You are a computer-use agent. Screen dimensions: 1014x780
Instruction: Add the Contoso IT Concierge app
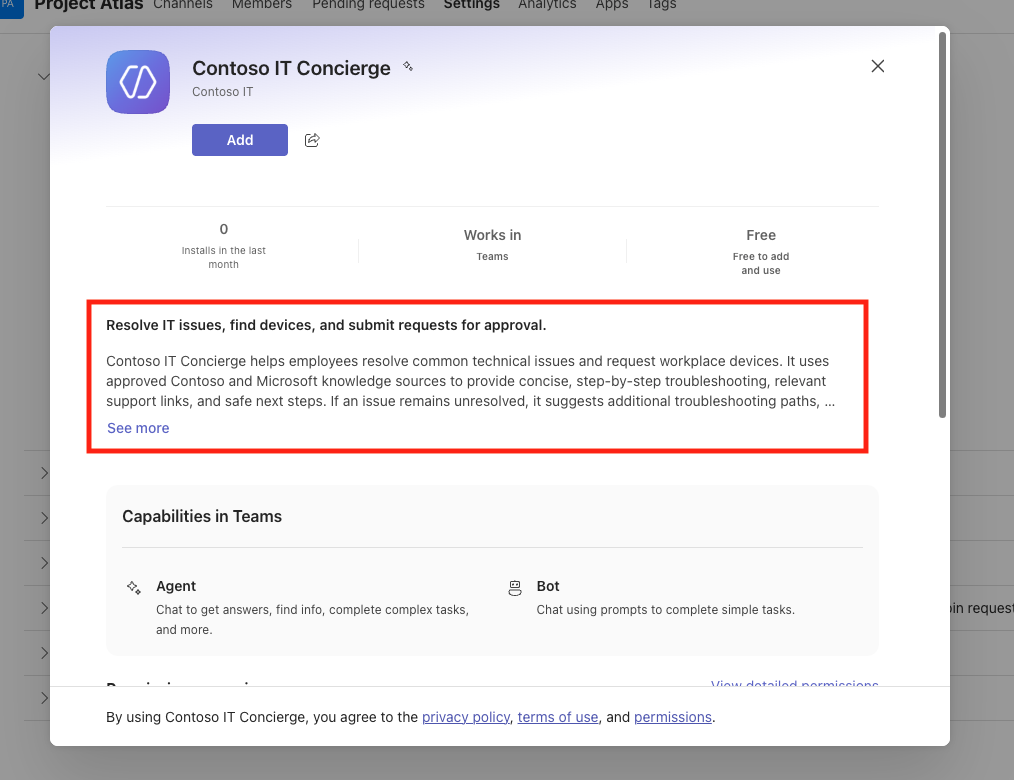(x=240, y=140)
